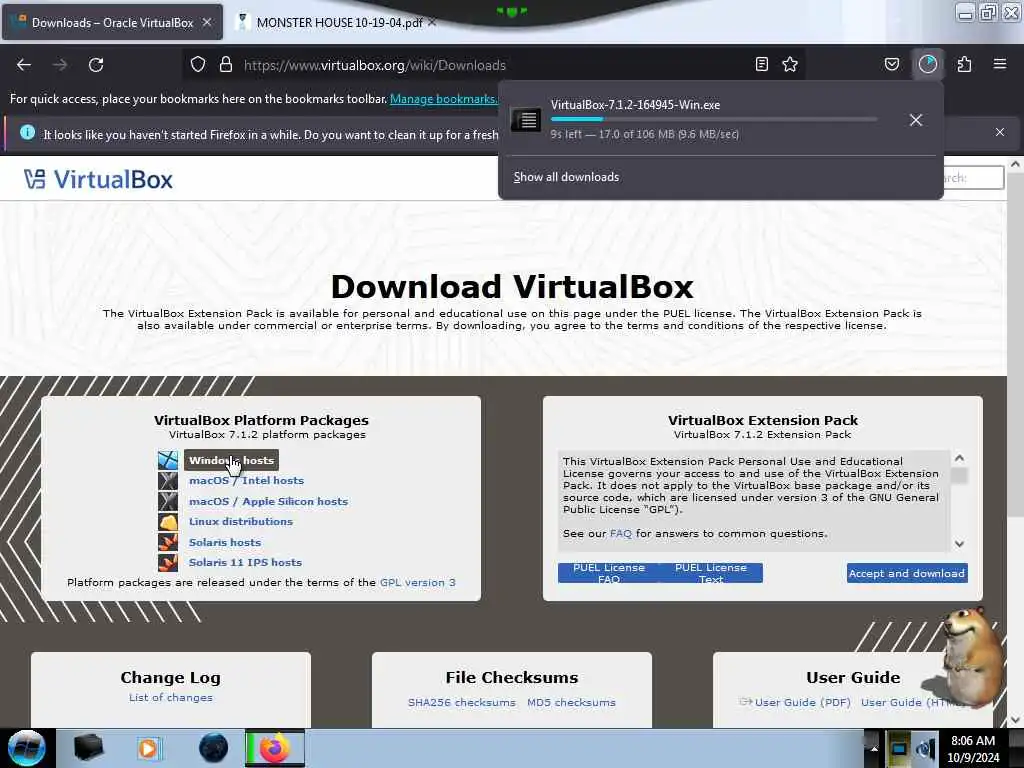The height and width of the screenshot is (768, 1024).
Task: Click Show all downloads
Action: point(566,177)
